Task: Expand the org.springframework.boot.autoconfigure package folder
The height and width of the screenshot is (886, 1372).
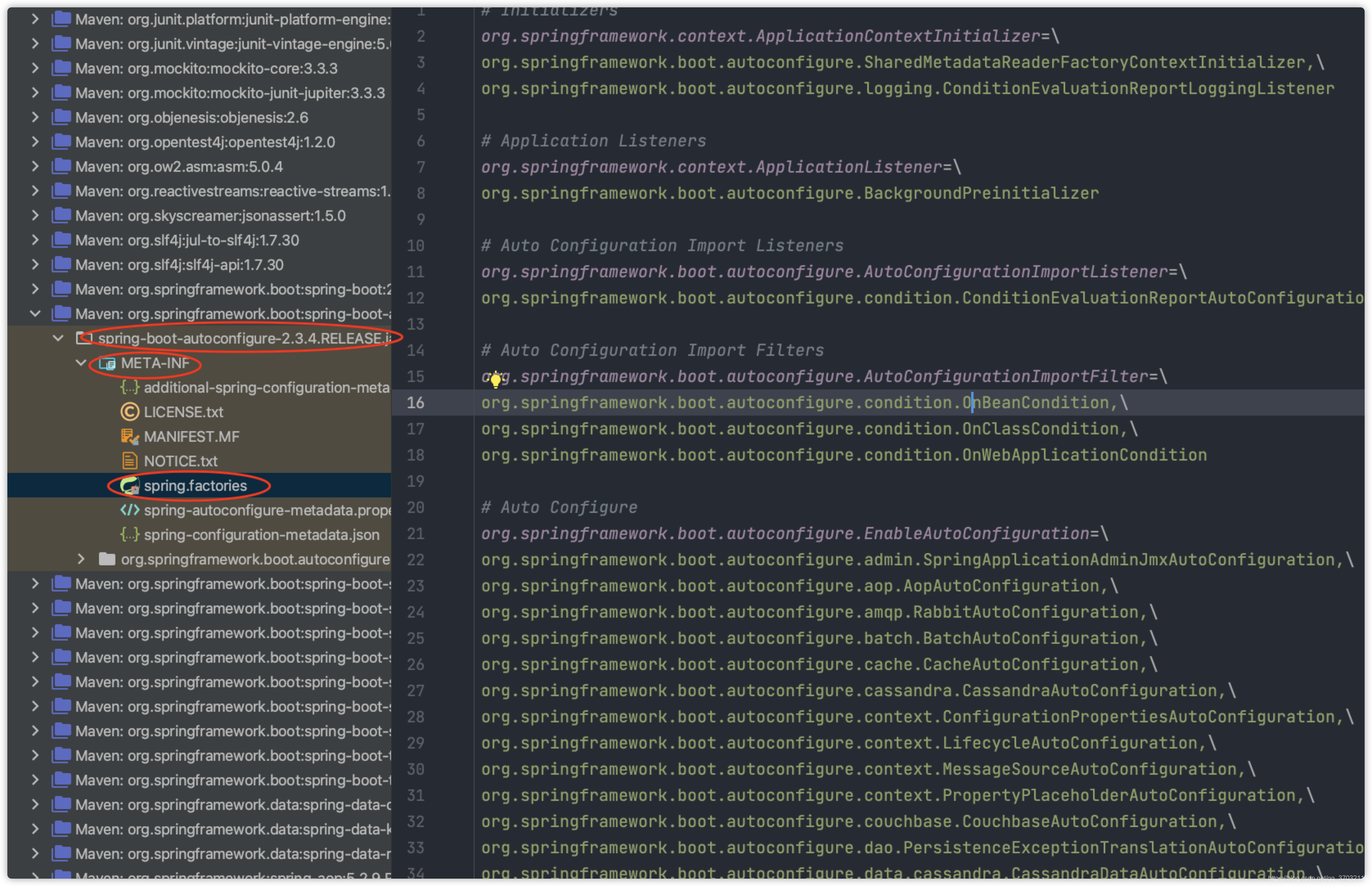Action: (81, 559)
